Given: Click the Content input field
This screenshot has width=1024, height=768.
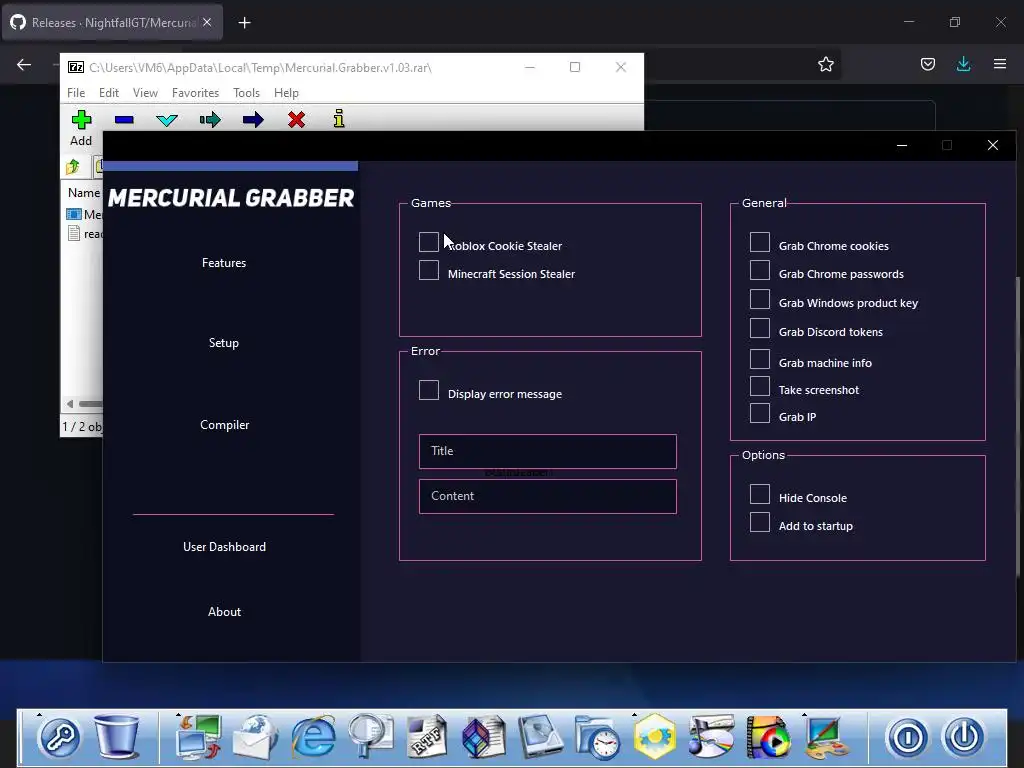Looking at the screenshot, I should [547, 496].
